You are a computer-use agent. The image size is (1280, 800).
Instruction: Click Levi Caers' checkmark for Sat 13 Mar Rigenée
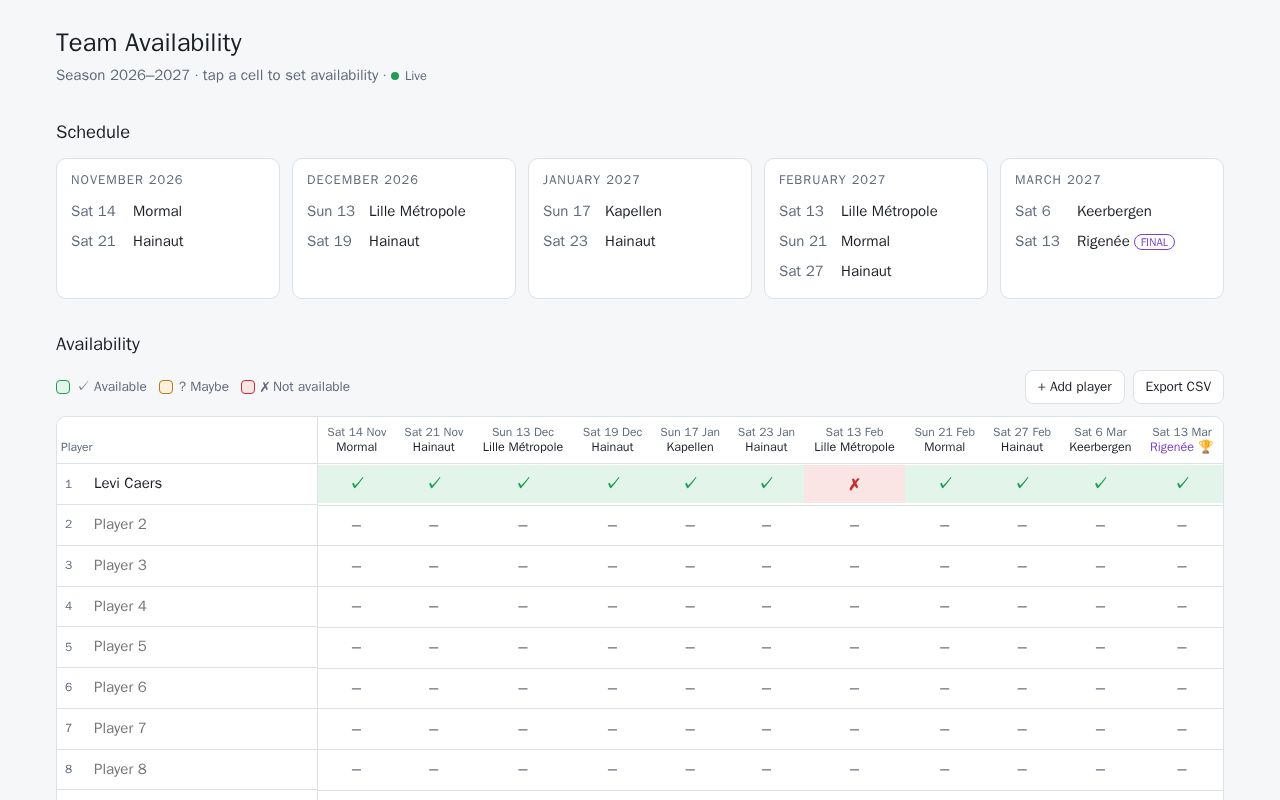pos(1182,484)
